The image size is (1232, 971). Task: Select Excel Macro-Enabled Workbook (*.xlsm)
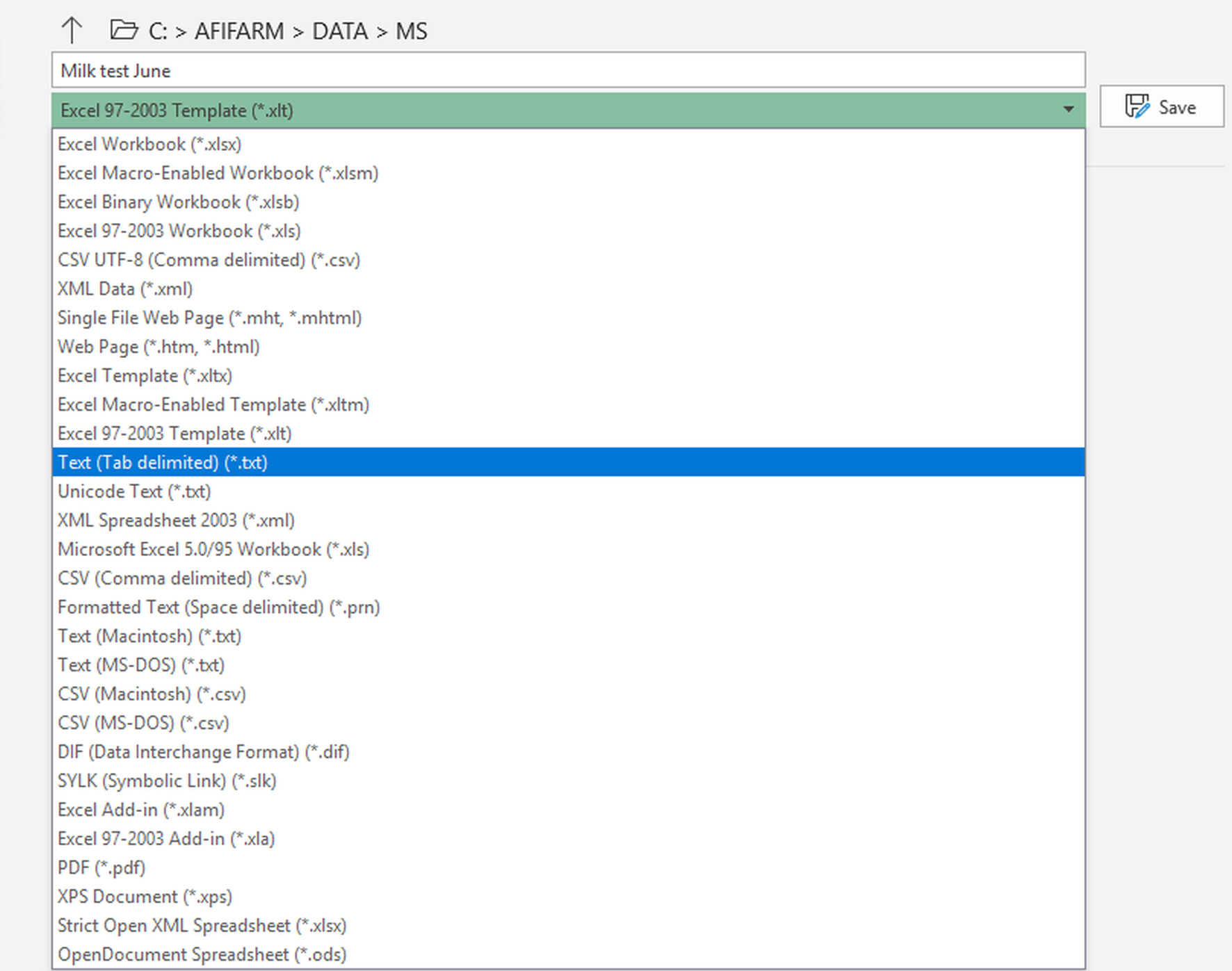coord(218,173)
